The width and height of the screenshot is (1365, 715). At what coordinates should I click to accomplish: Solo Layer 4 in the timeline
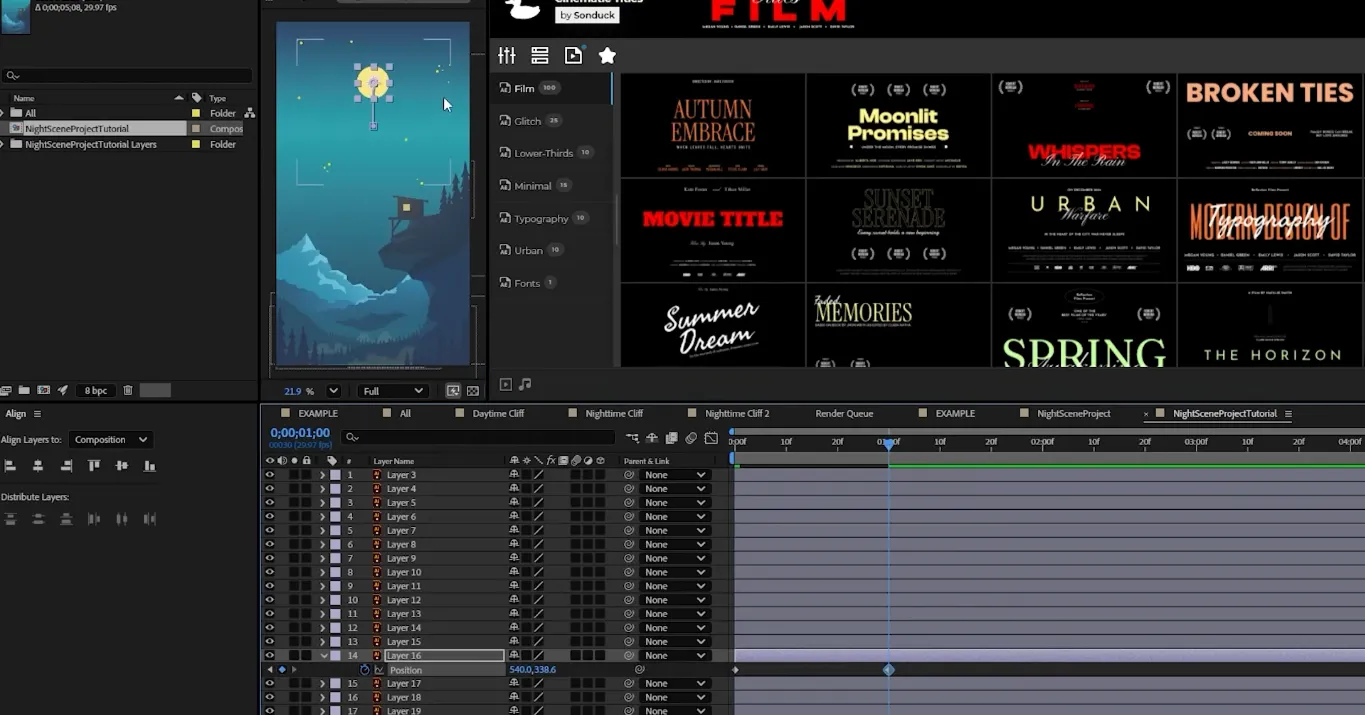tap(294, 488)
